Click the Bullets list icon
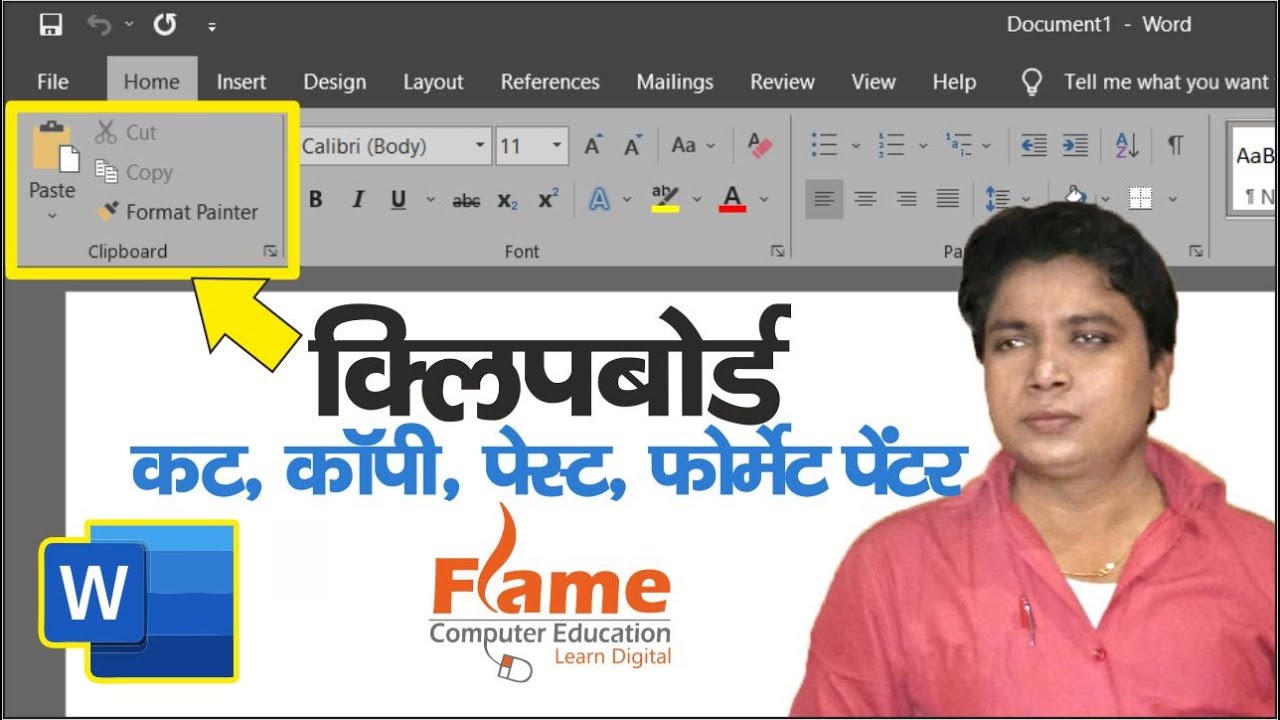The image size is (1280, 720). pos(824,146)
